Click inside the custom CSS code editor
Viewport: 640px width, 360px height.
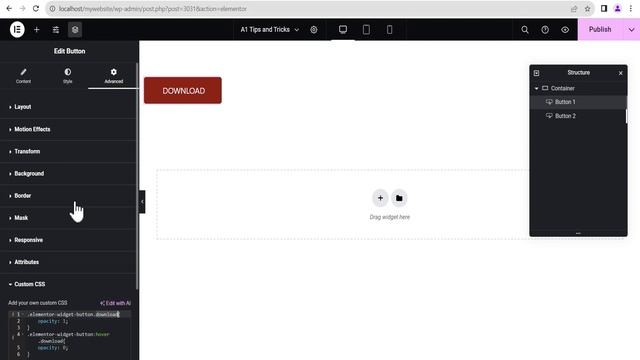click(69, 335)
